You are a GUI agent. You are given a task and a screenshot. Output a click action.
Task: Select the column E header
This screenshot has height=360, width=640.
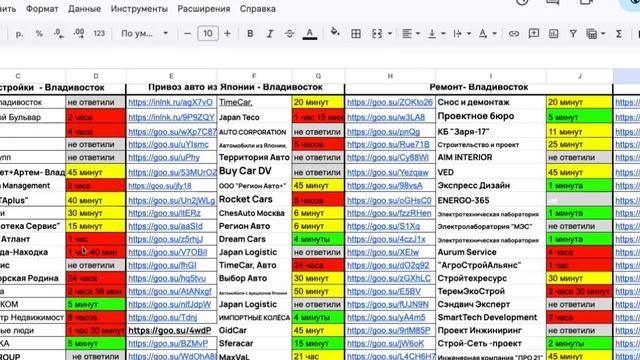171,76
